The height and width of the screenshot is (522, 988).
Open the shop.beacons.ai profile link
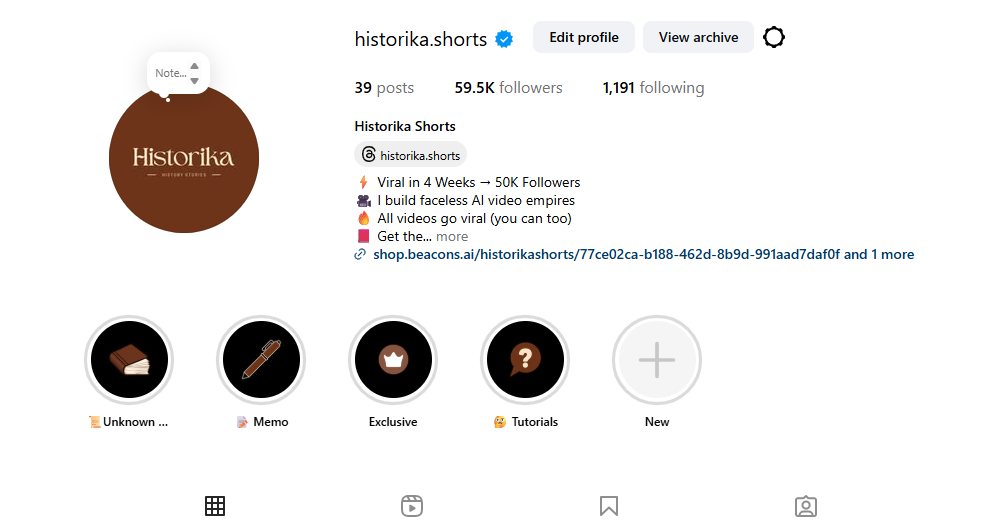643,254
